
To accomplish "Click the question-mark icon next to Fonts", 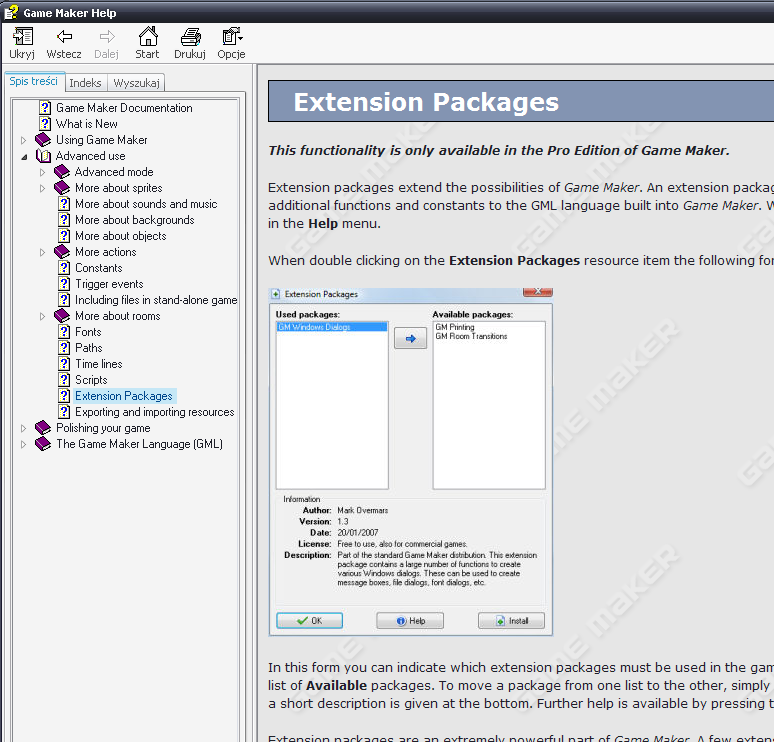I will tap(64, 332).
